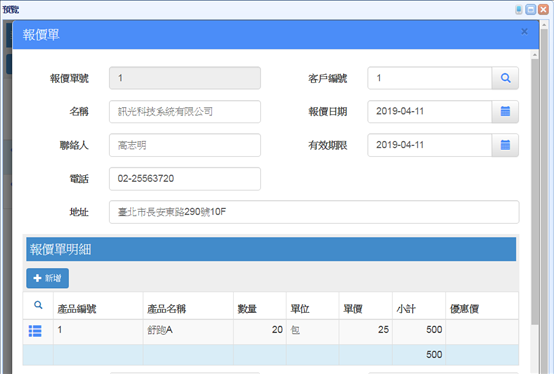Click the scrollbar up arrow in dialog
Image resolution: width=554 pixels, height=374 pixels.
click(535, 55)
